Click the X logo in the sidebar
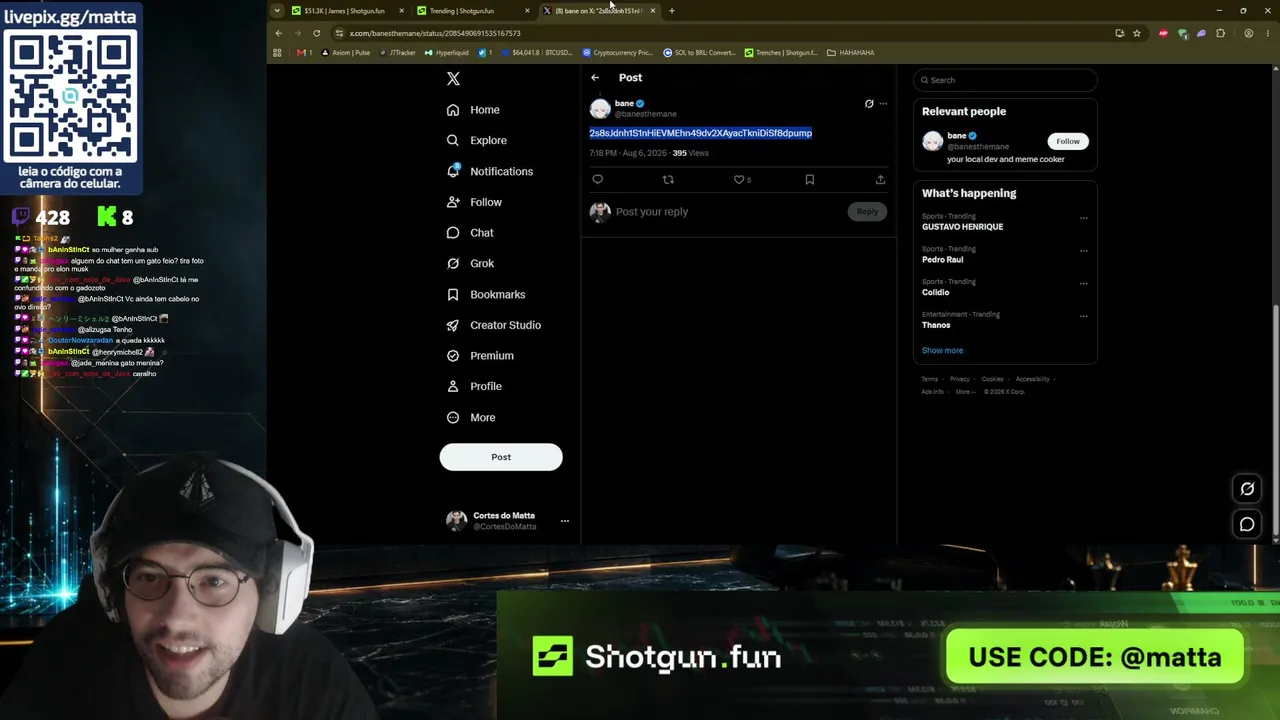Screen dimensions: 1280x720 click(x=453, y=79)
